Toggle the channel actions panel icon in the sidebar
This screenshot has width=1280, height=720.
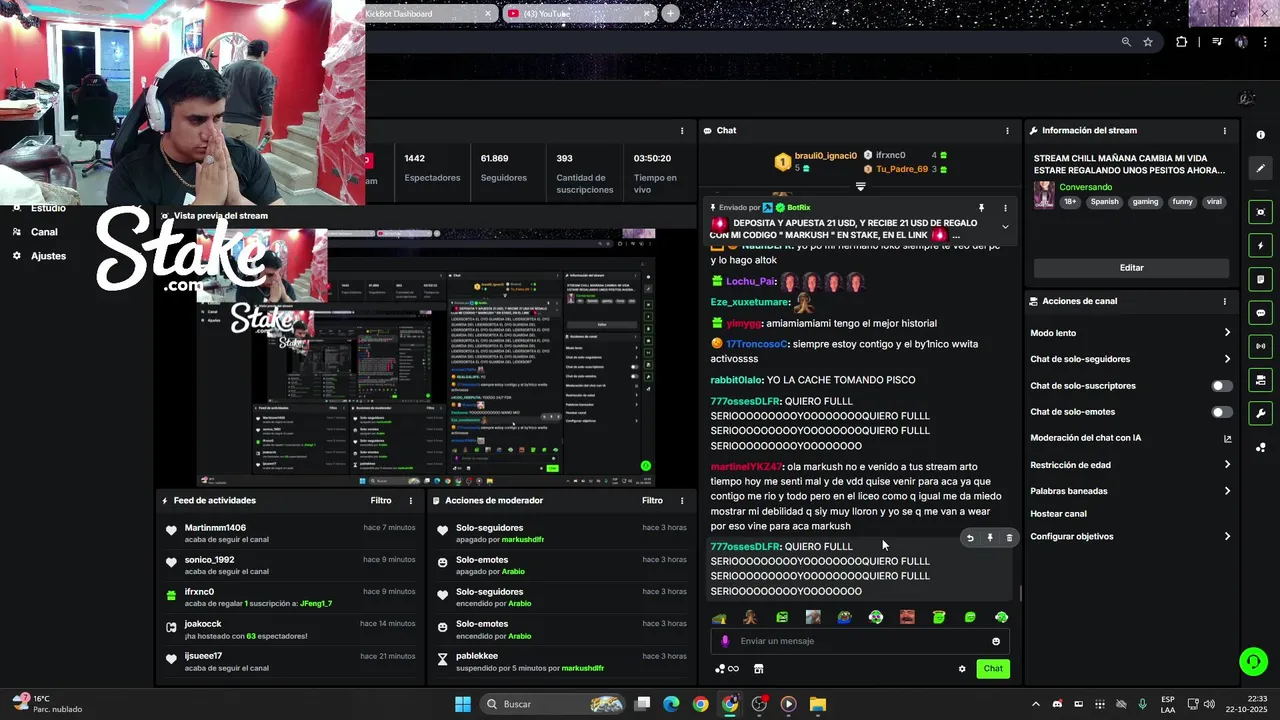pos(1260,380)
